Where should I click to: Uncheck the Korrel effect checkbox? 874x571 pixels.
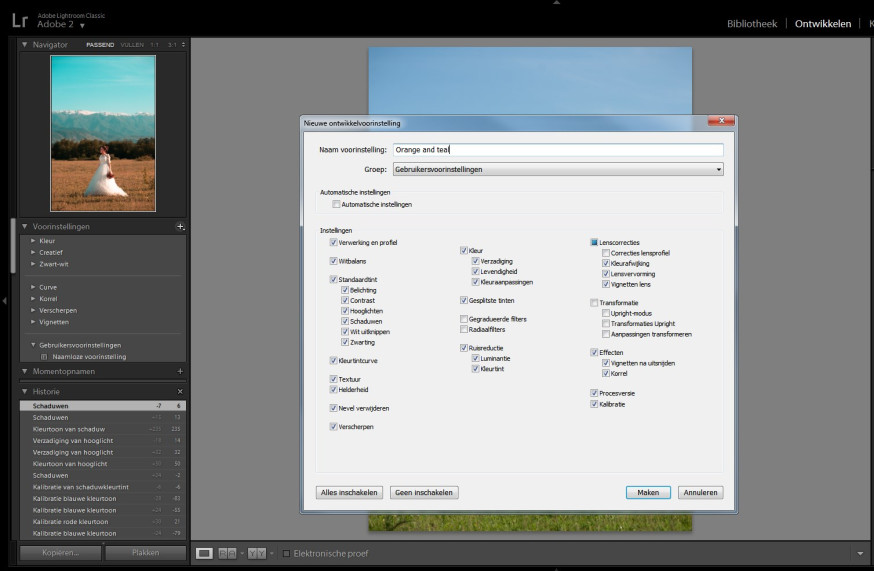(606, 373)
